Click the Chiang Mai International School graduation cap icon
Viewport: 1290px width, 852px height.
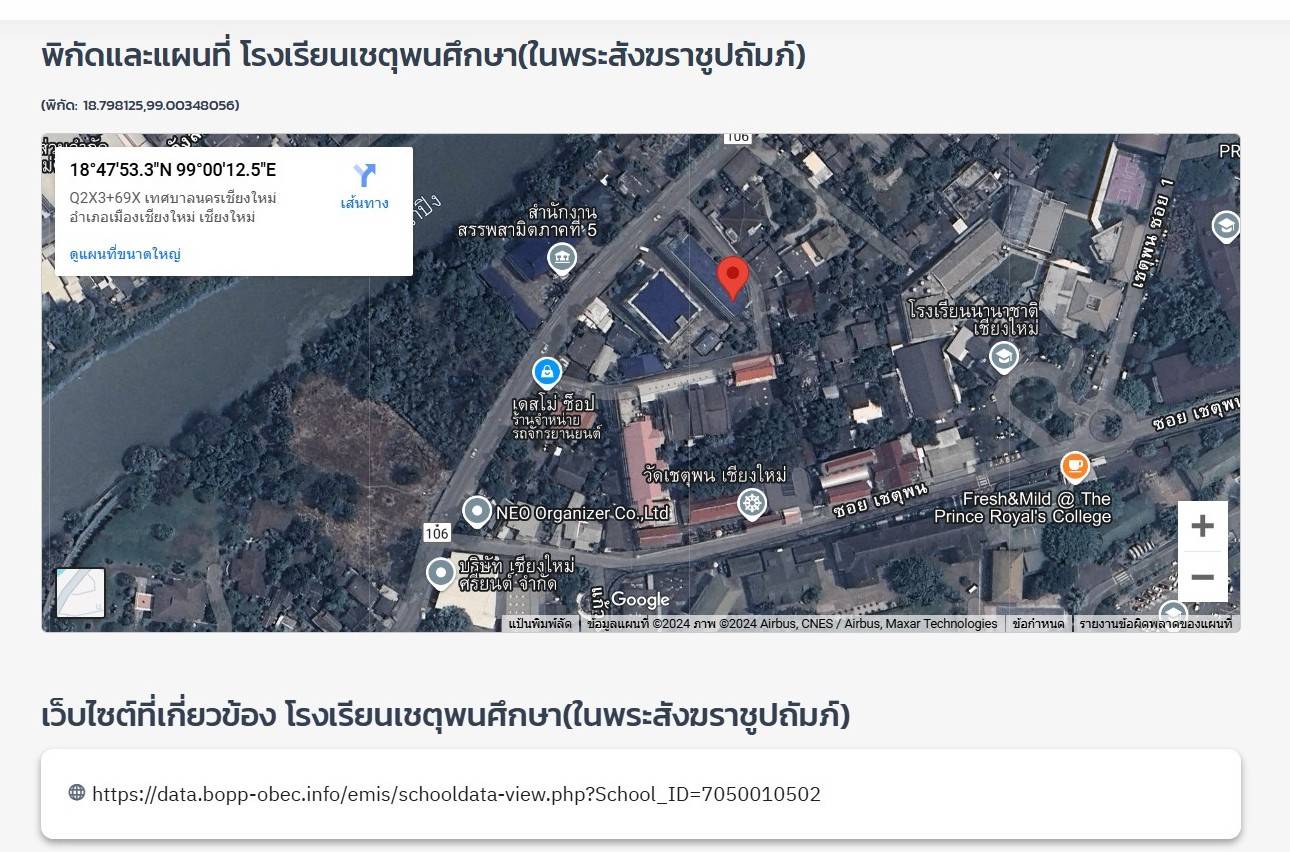(1003, 357)
